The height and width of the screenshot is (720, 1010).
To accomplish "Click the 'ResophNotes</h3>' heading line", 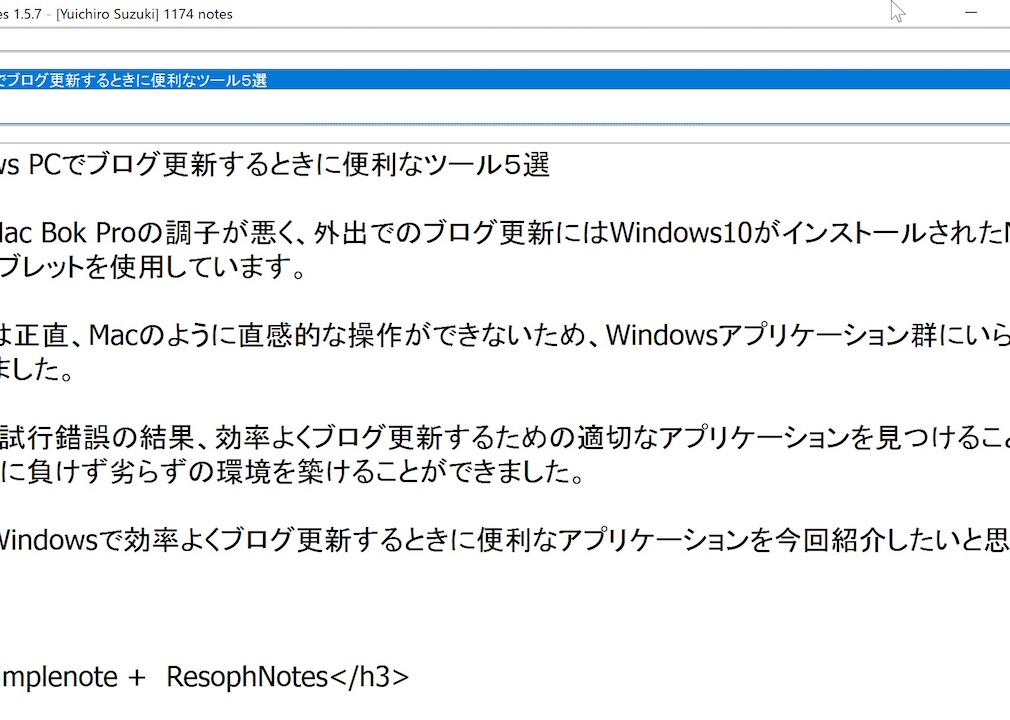I will [x=204, y=677].
